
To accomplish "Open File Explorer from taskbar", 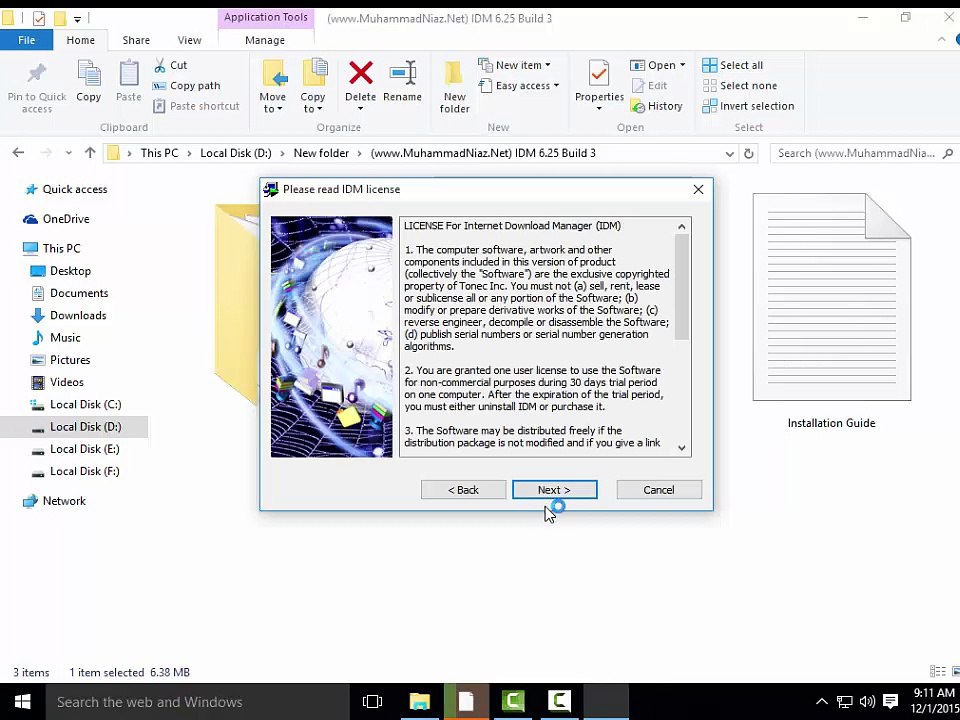I will tap(419, 702).
